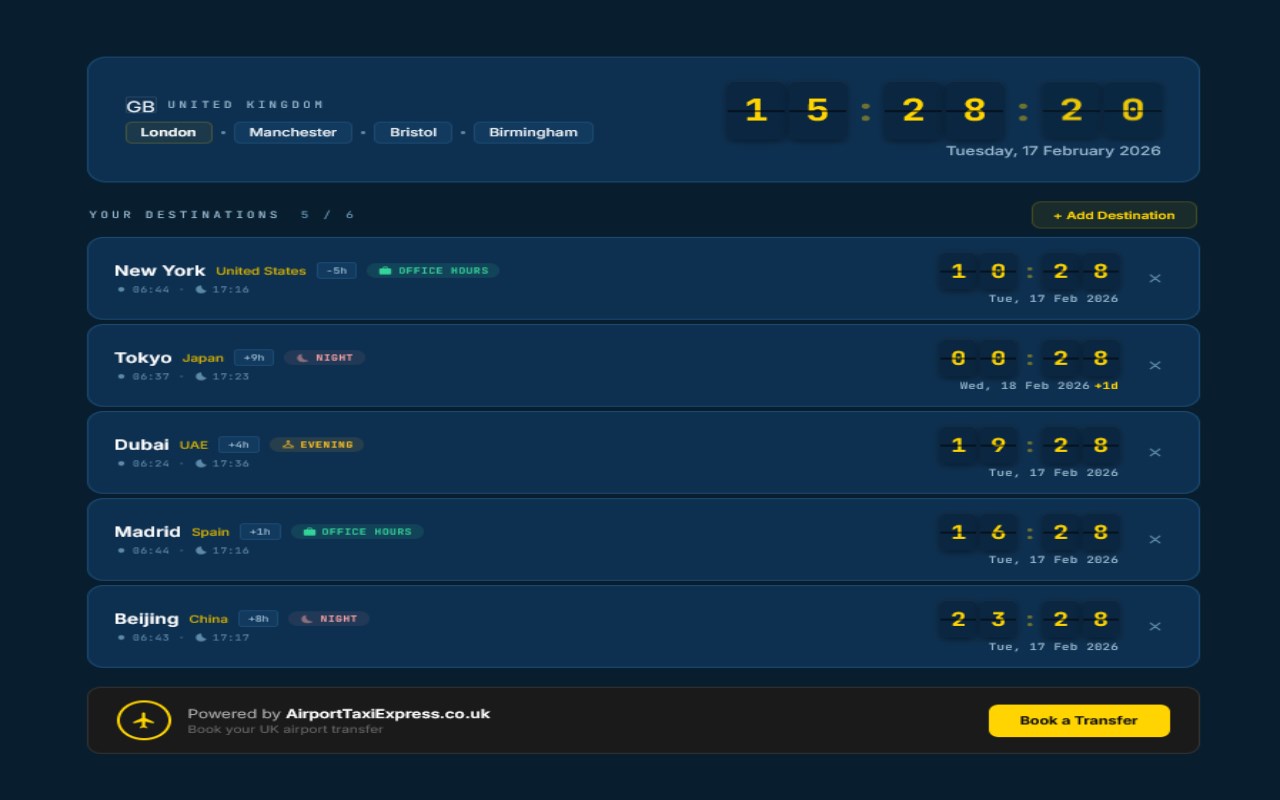Image resolution: width=1280 pixels, height=800 pixels.
Task: Click the Japan country label
Action: [203, 357]
